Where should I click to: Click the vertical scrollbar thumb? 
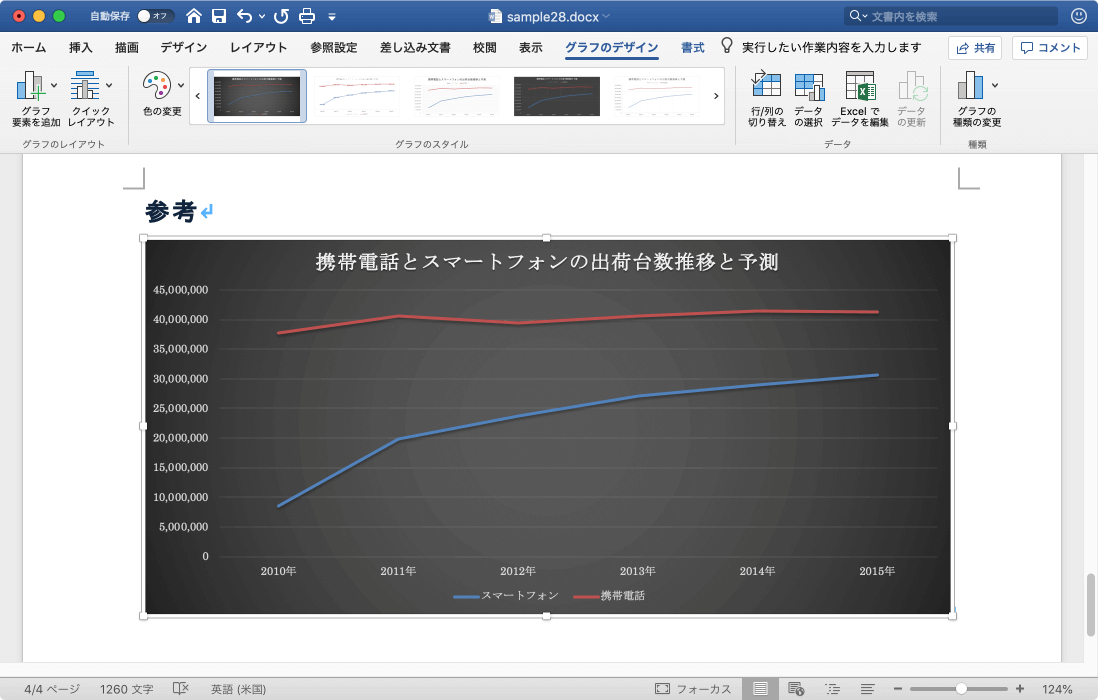(1090, 605)
